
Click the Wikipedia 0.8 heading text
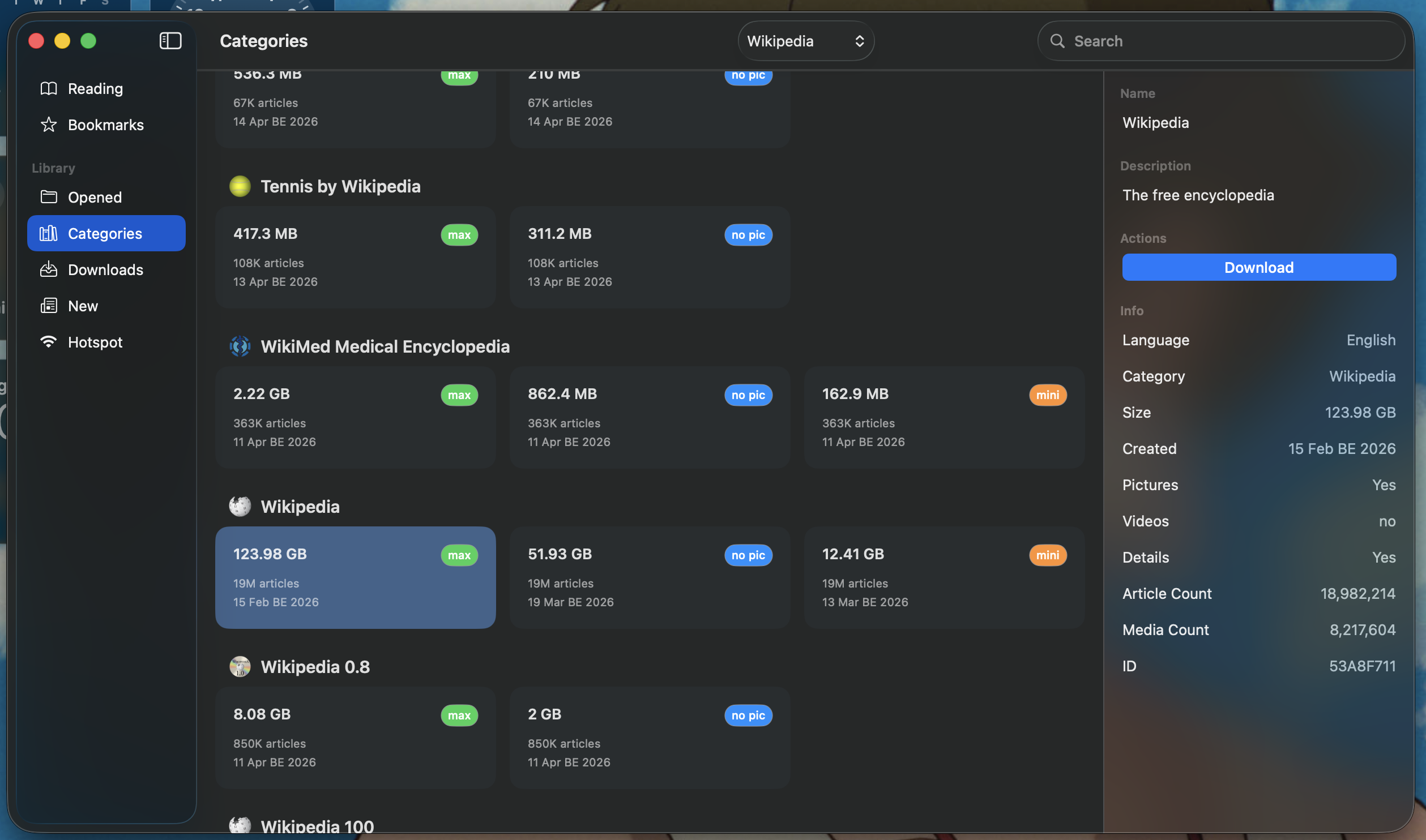coord(315,667)
